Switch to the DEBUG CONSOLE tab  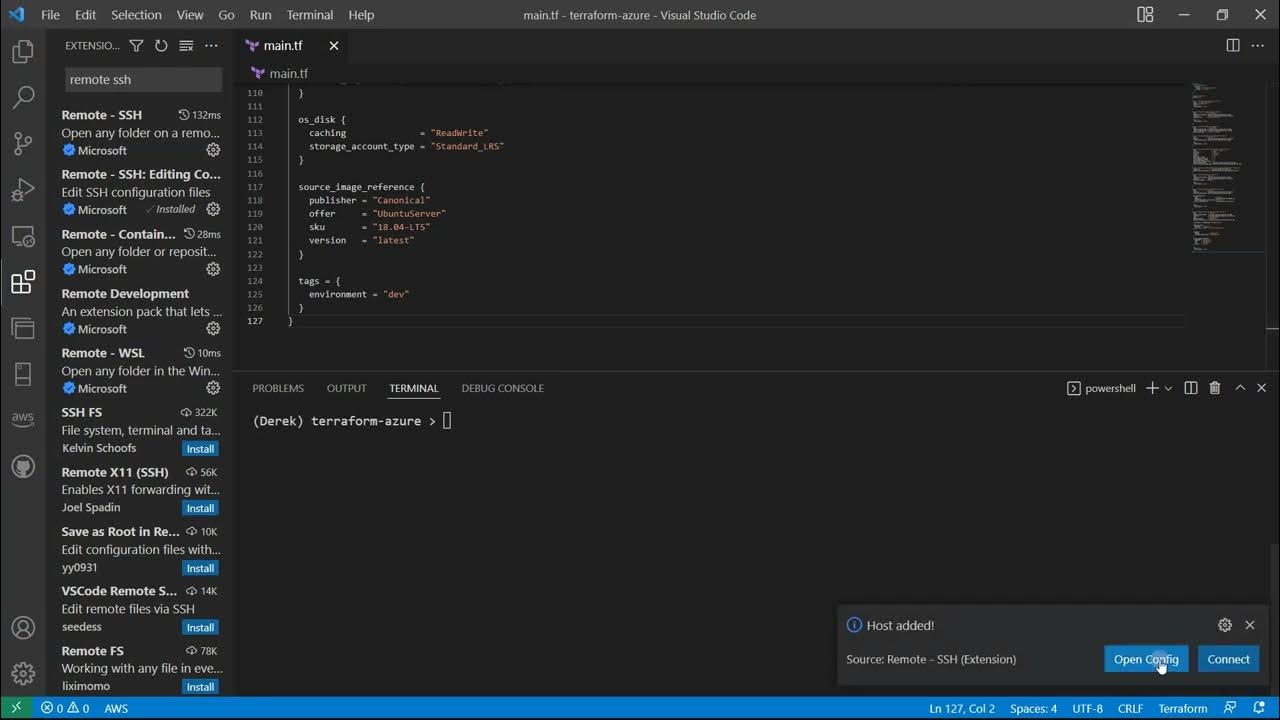tap(503, 388)
